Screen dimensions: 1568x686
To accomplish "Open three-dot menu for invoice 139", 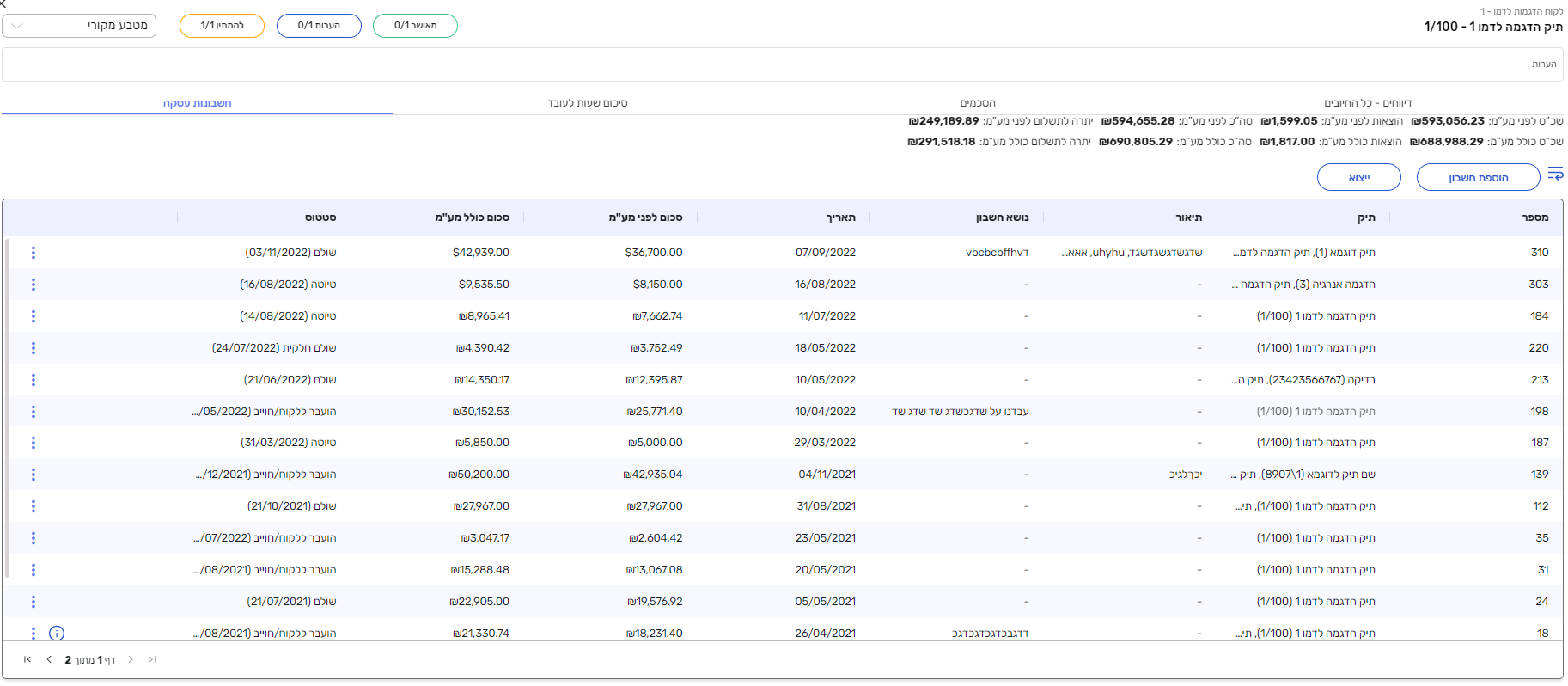I will (34, 475).
